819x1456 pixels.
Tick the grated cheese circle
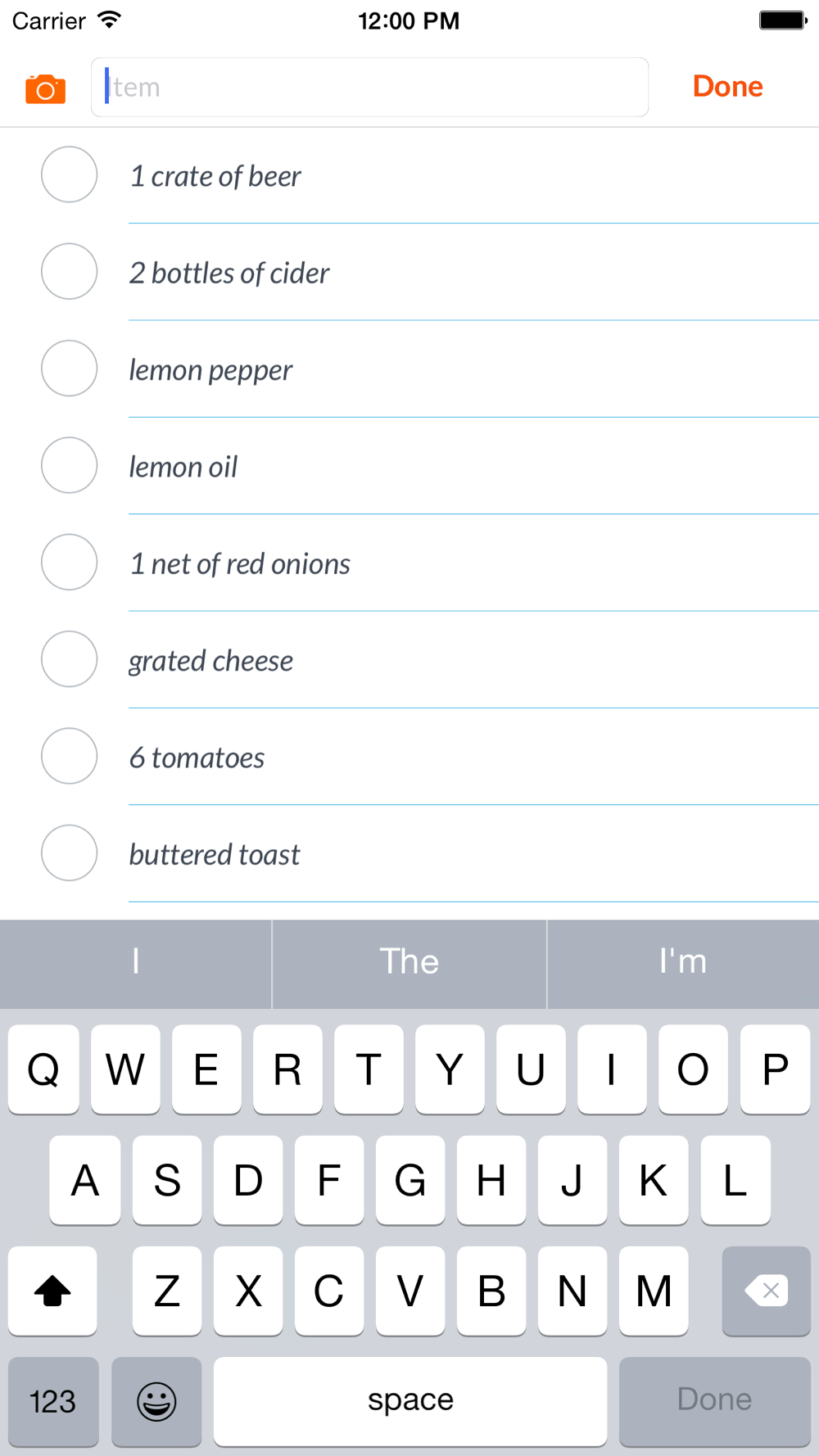pyautogui.click(x=70, y=659)
